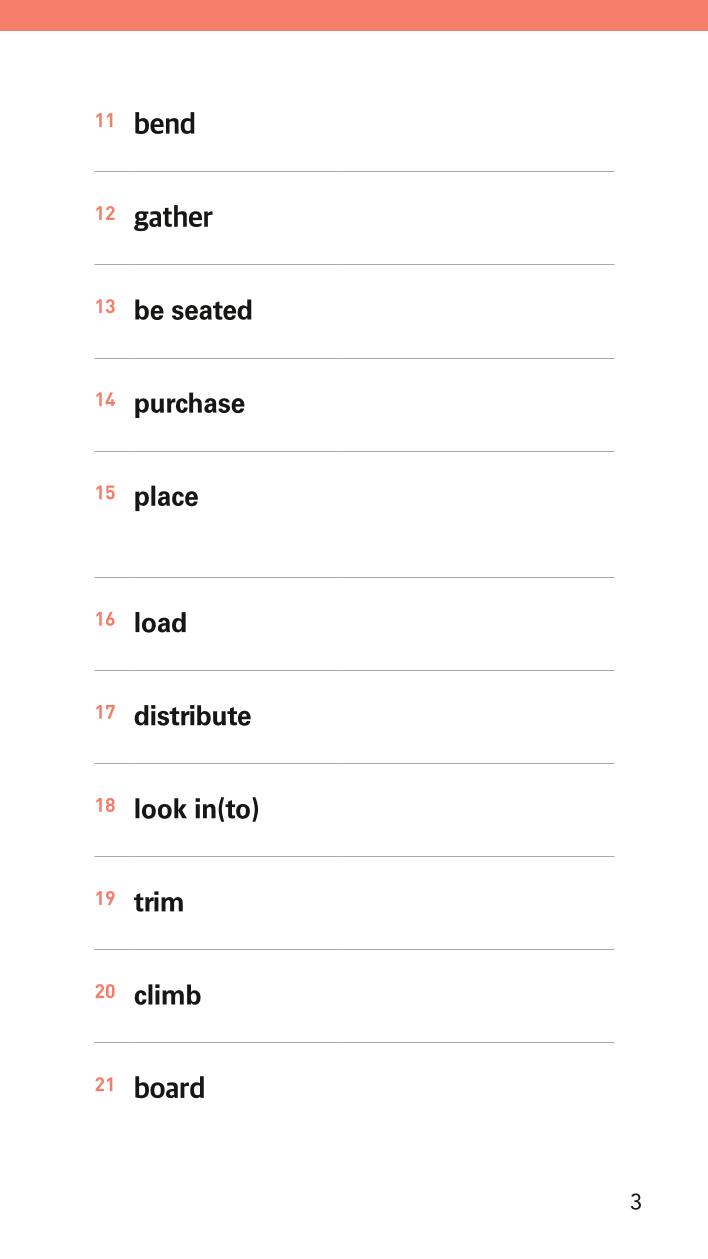
Task: Select the phrase 'be seated'
Action: click(x=193, y=311)
